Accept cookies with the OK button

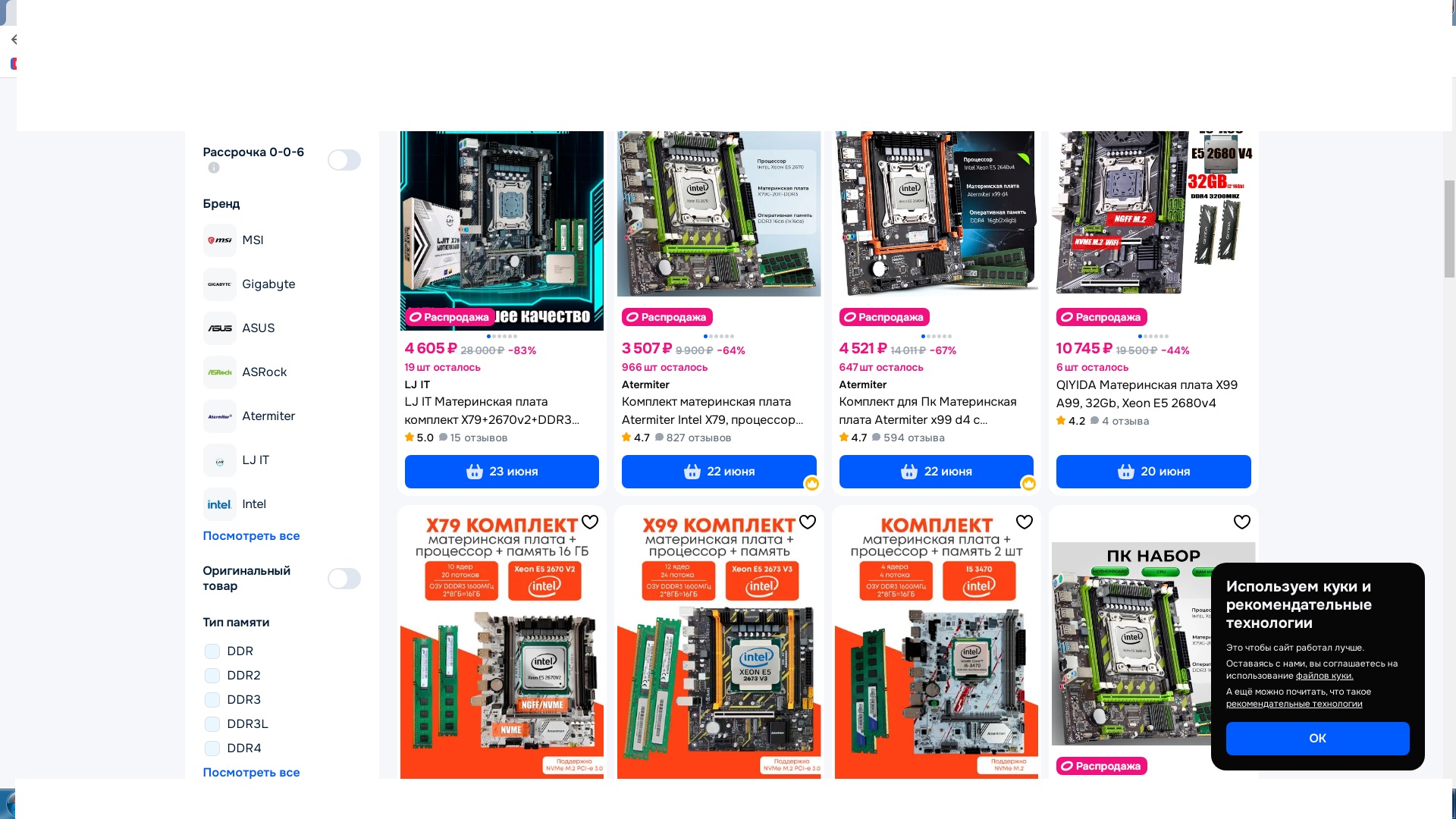point(1318,739)
